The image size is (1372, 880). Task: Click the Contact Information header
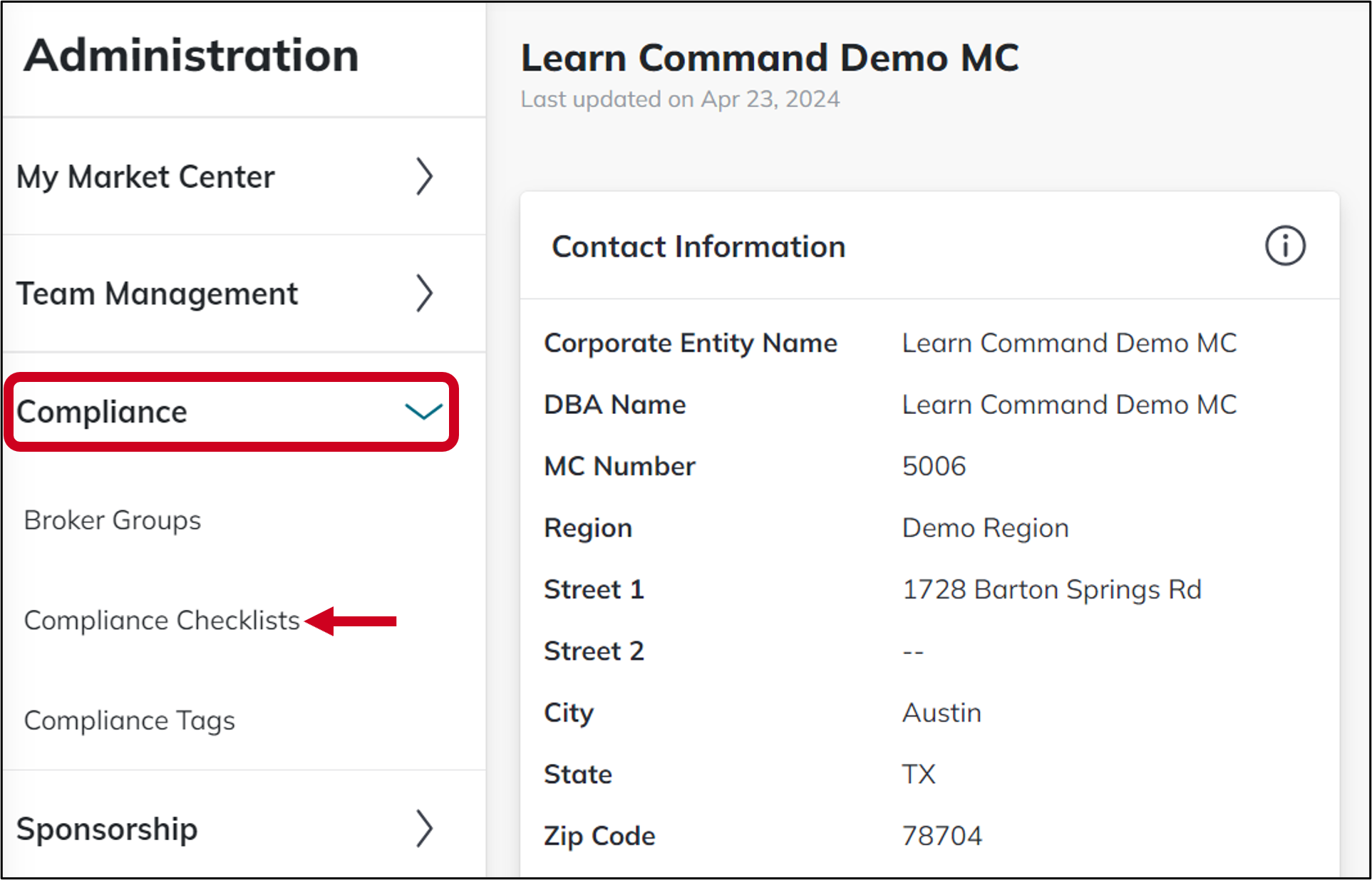[698, 247]
